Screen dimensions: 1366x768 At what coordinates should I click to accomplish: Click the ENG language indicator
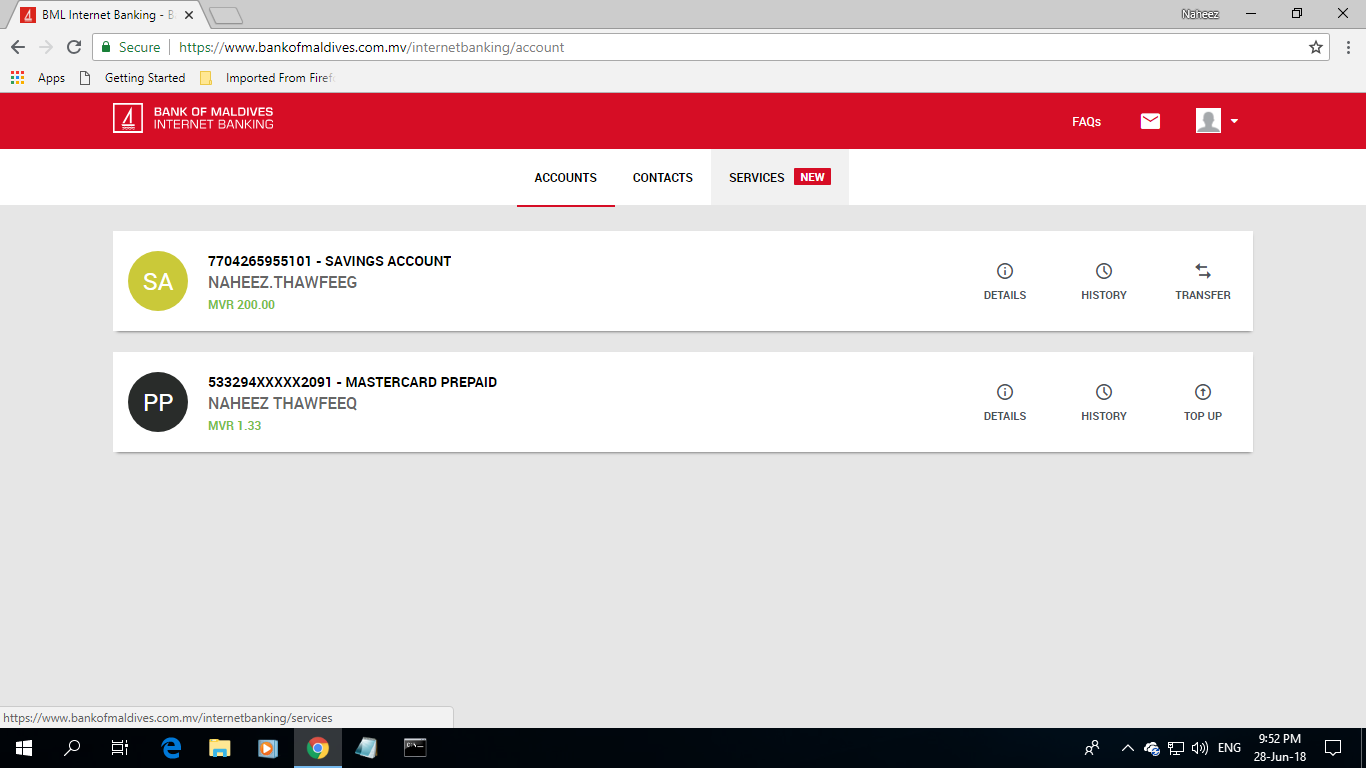click(1230, 747)
